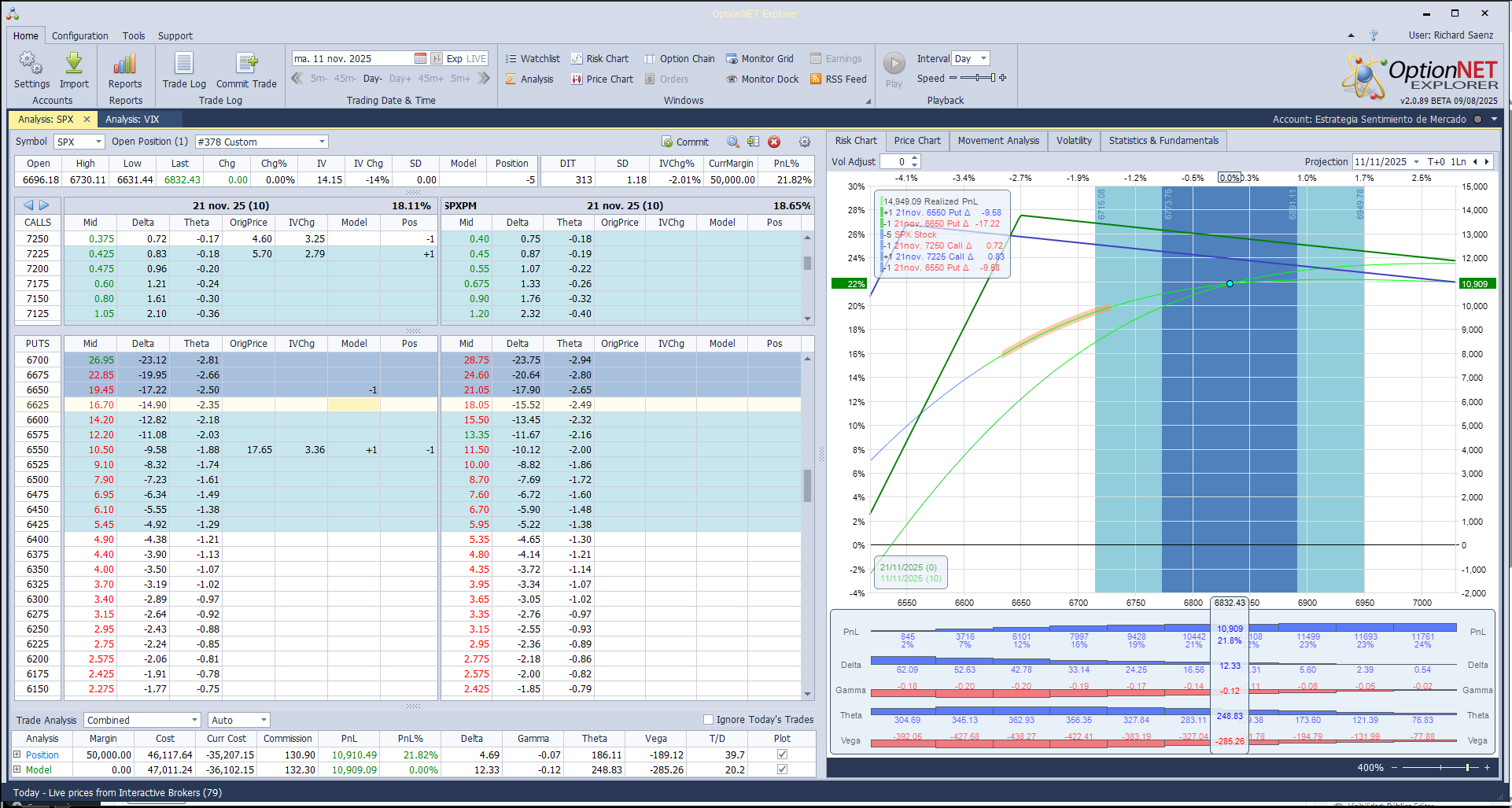1512x808 pixels.
Task: Switch to Statistics & Fundamentals tab
Action: click(x=1164, y=141)
